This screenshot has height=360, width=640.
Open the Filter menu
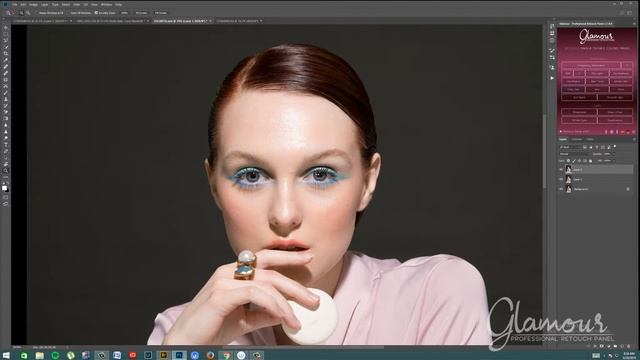pos(76,4)
